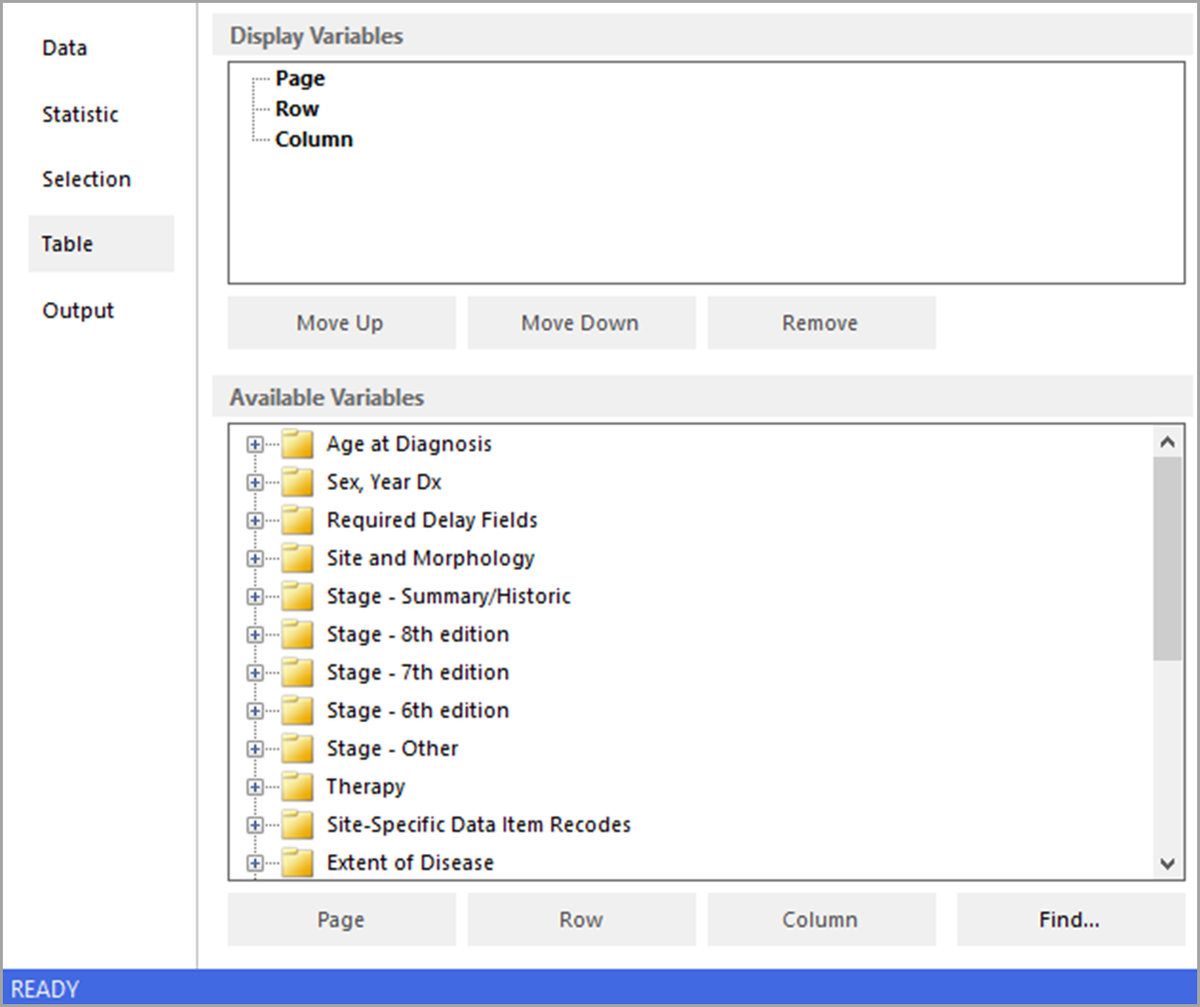Expand the Stage - 6th edition node
This screenshot has height=1007, width=1200.
255,711
